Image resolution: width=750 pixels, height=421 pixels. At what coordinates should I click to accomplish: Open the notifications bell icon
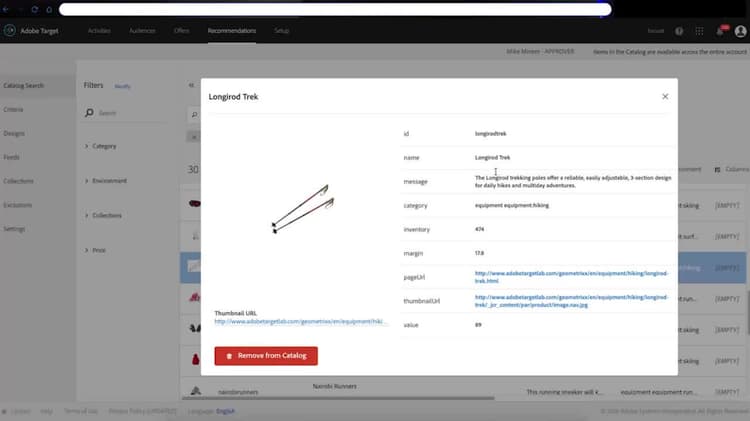tap(720, 32)
